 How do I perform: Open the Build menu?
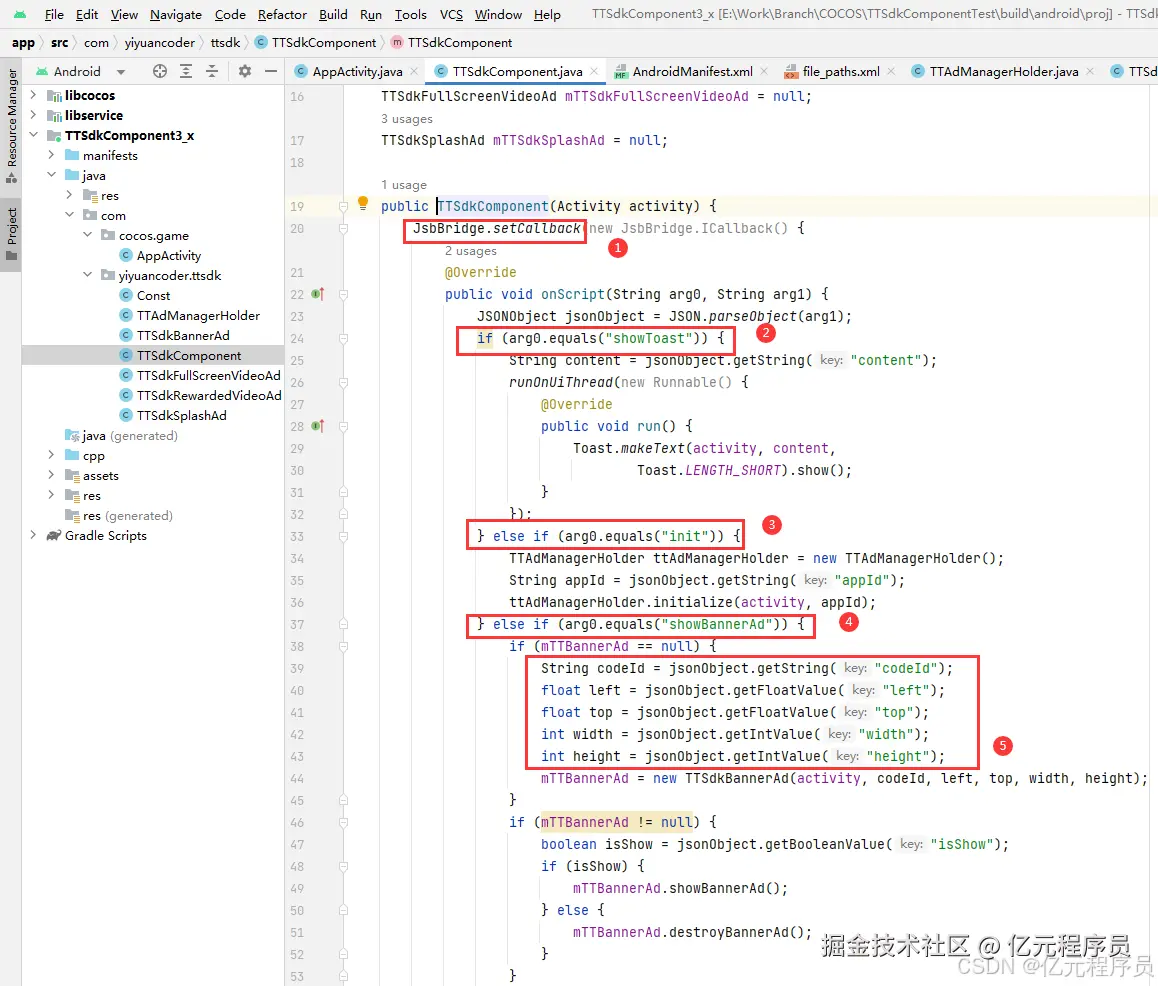[333, 15]
